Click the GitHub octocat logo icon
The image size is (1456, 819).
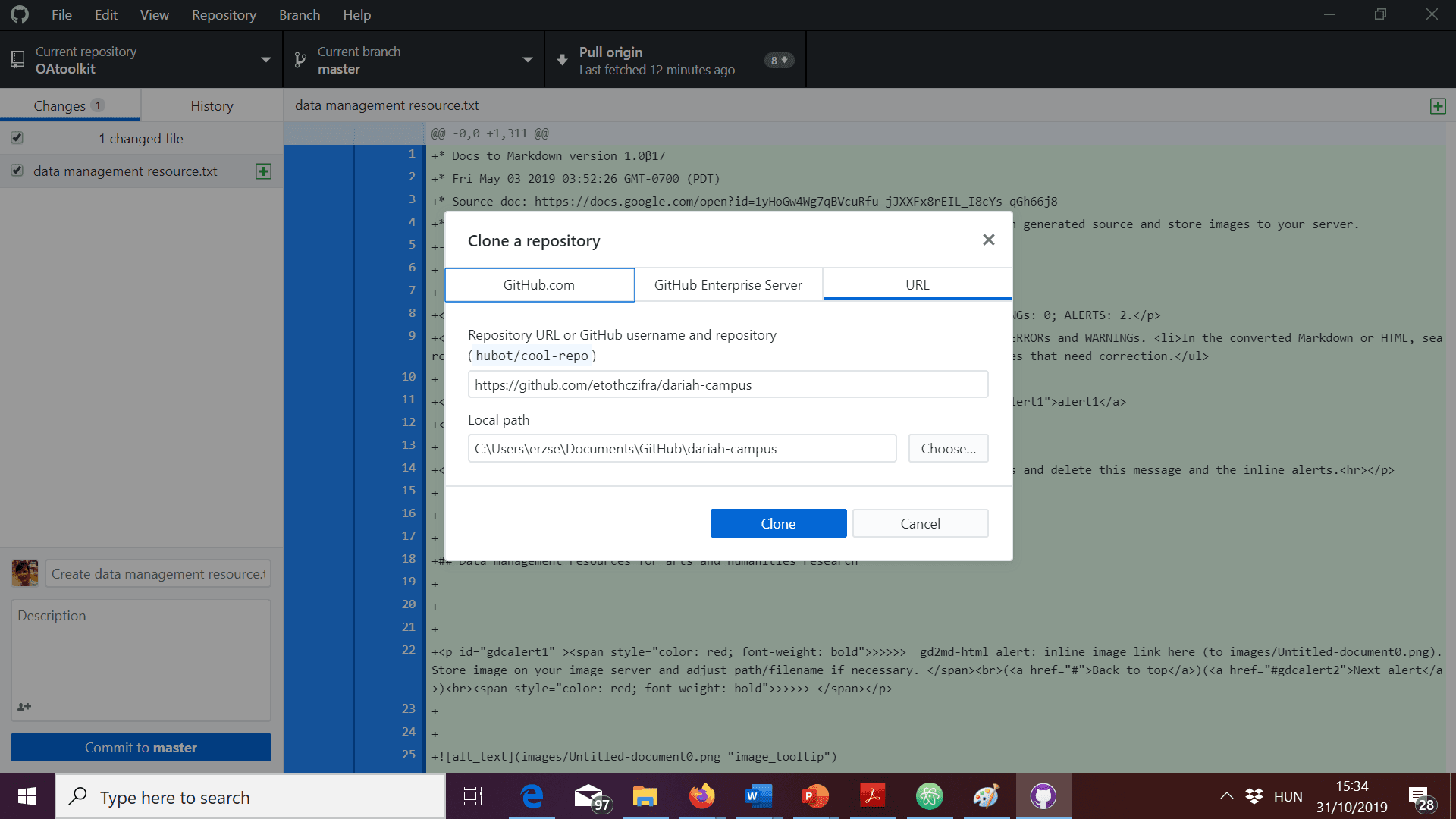click(20, 14)
